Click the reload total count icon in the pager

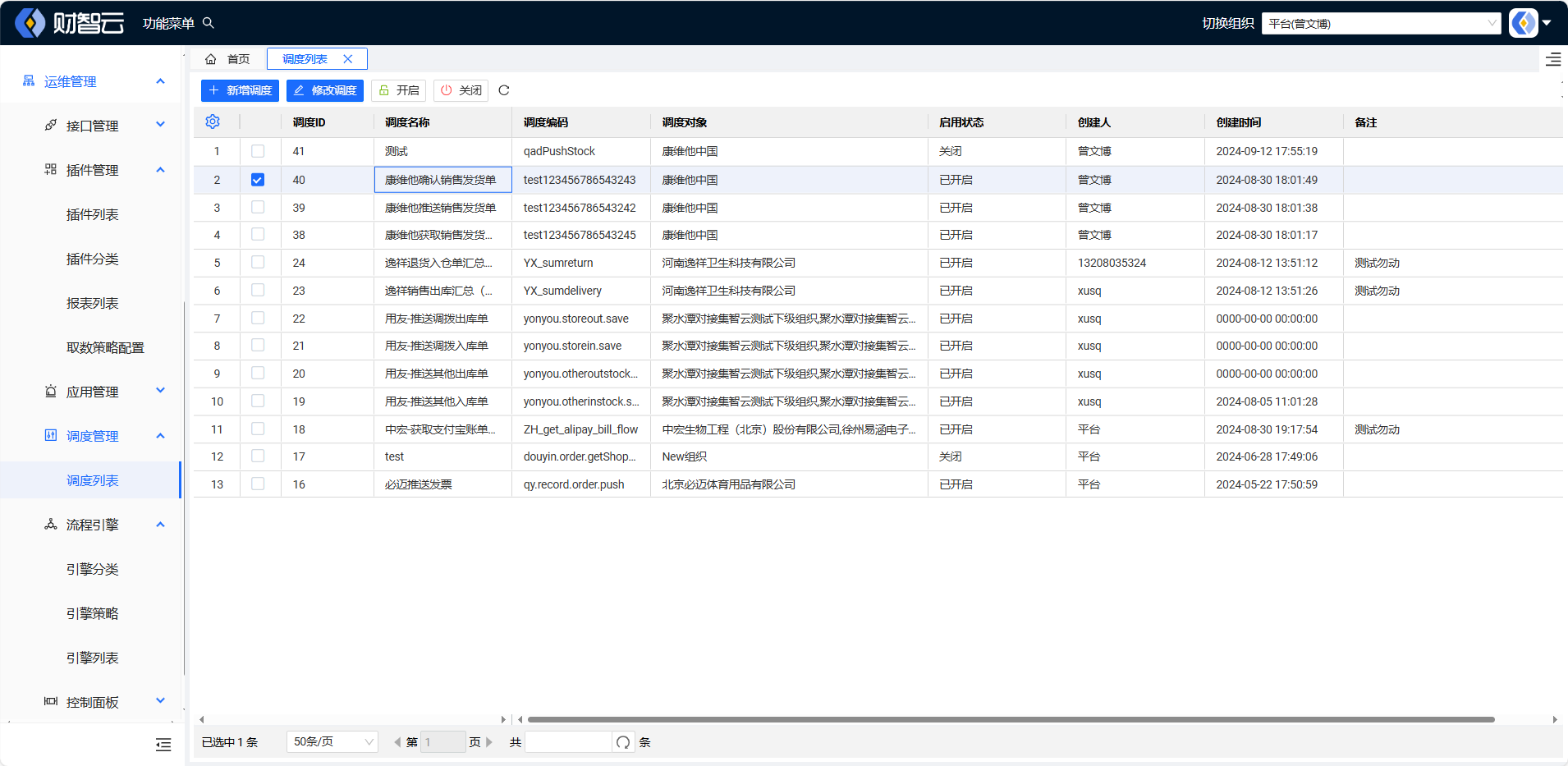click(623, 742)
